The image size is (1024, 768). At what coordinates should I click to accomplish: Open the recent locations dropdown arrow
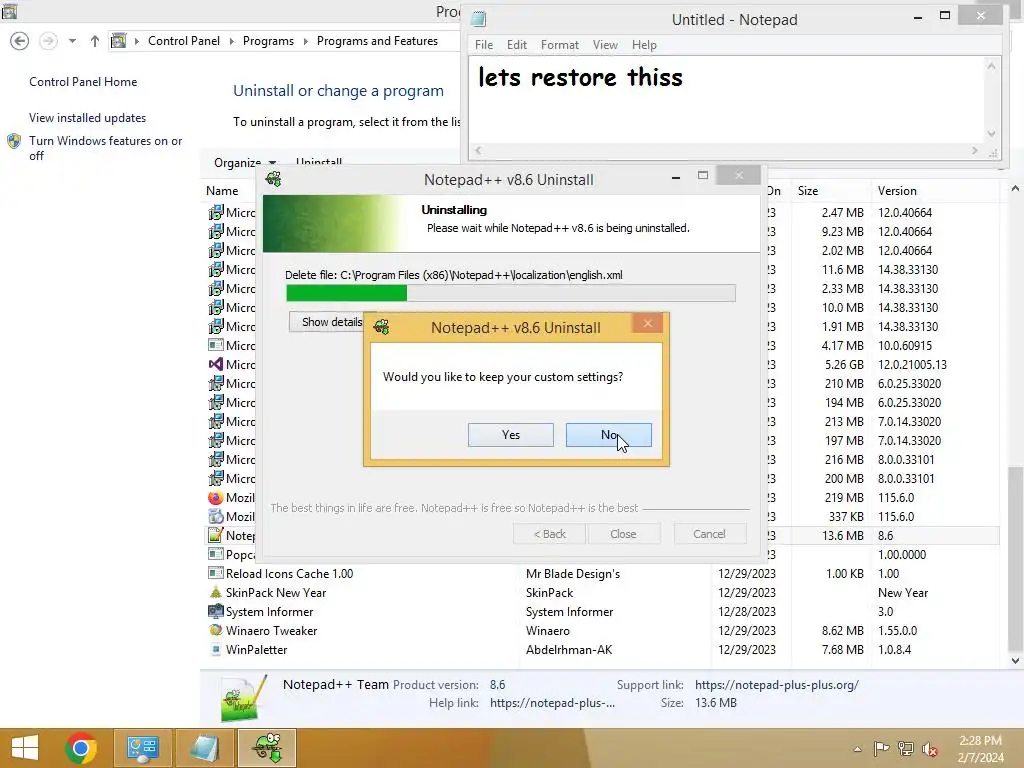[72, 41]
